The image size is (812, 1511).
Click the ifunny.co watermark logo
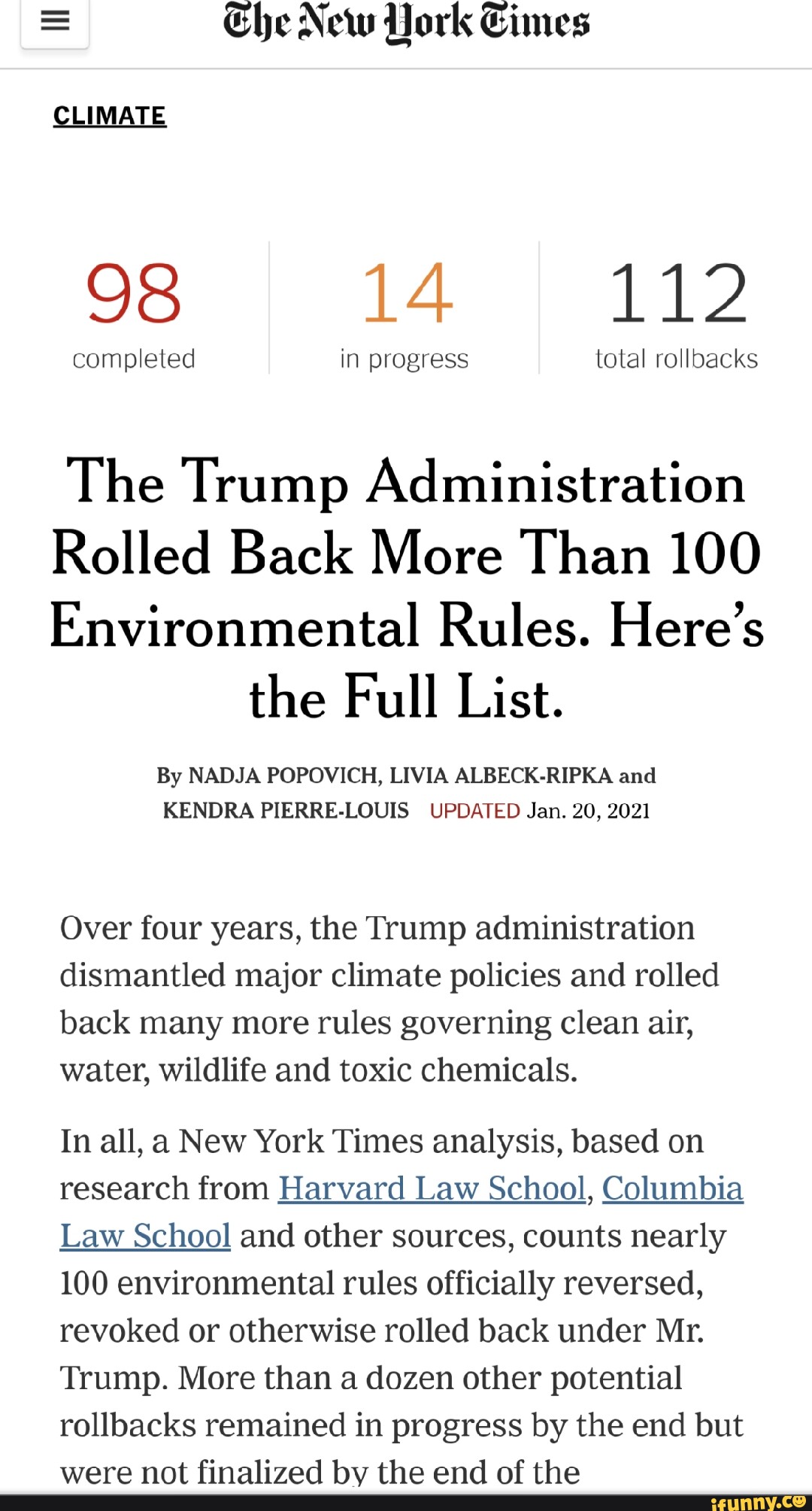[757, 1501]
